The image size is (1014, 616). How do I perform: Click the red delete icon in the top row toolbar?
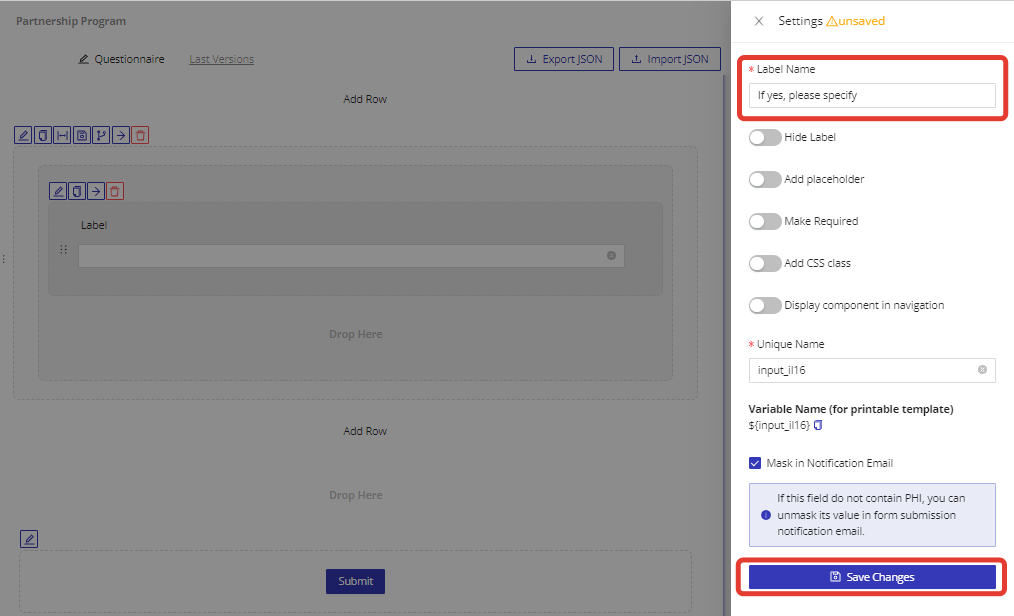coord(140,135)
